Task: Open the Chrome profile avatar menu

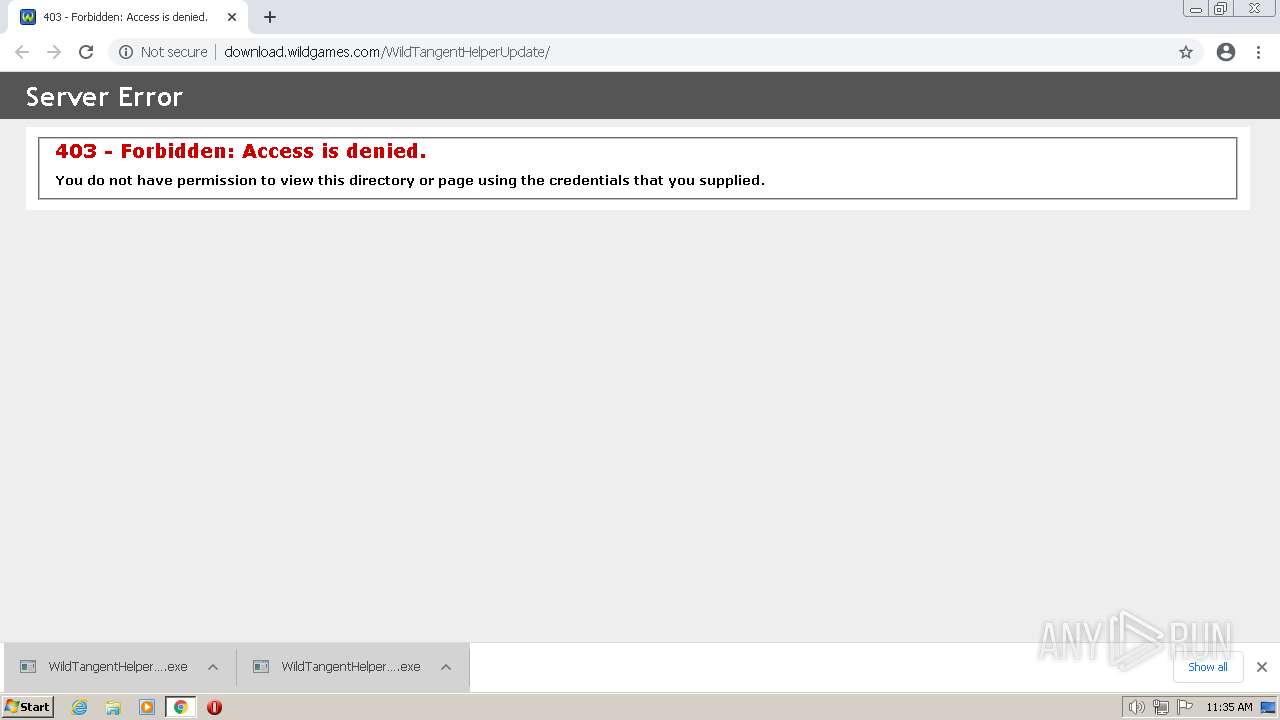Action: pos(1226,52)
